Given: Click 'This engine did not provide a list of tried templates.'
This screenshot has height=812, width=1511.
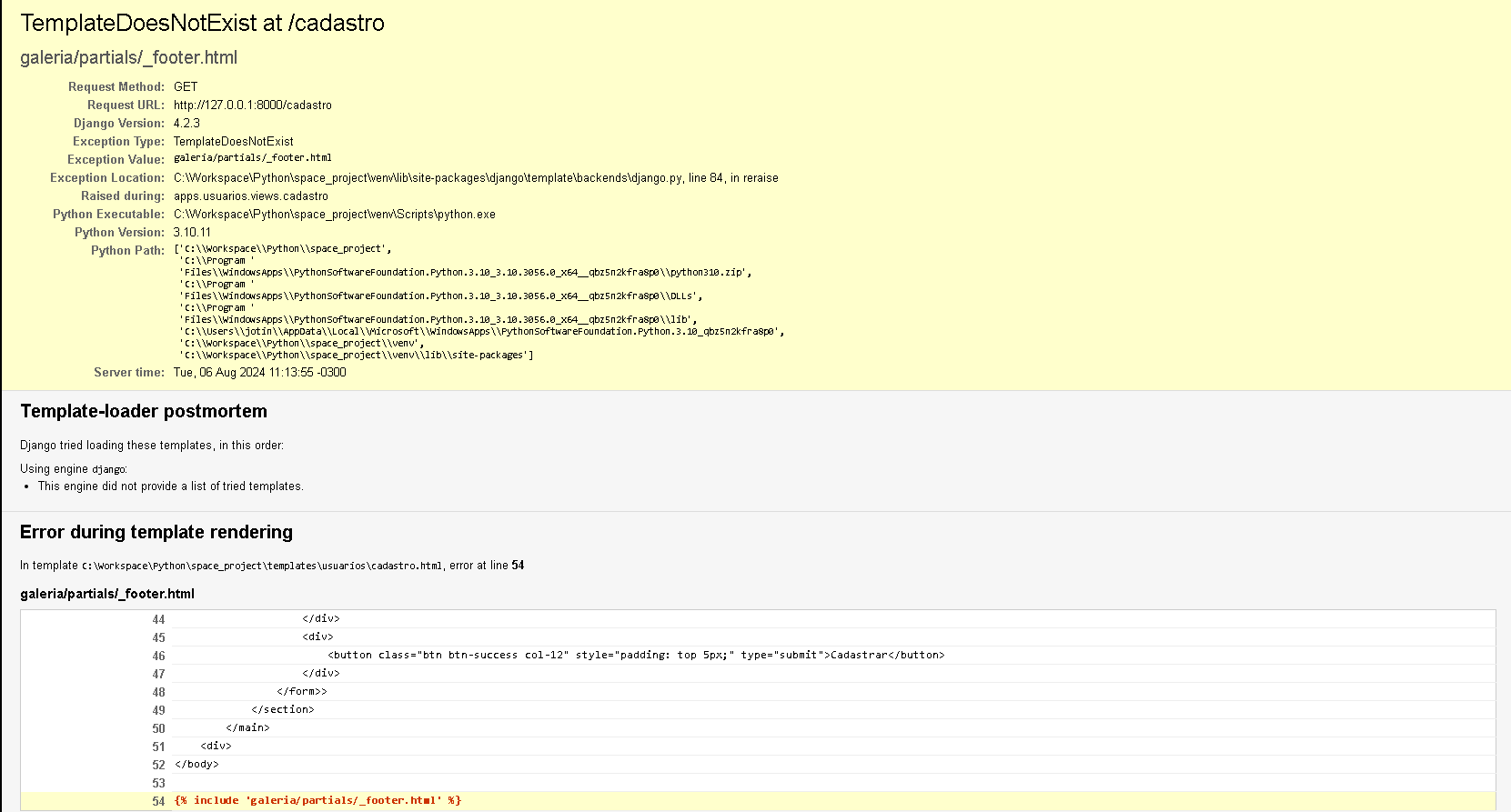Looking at the screenshot, I should (171, 486).
